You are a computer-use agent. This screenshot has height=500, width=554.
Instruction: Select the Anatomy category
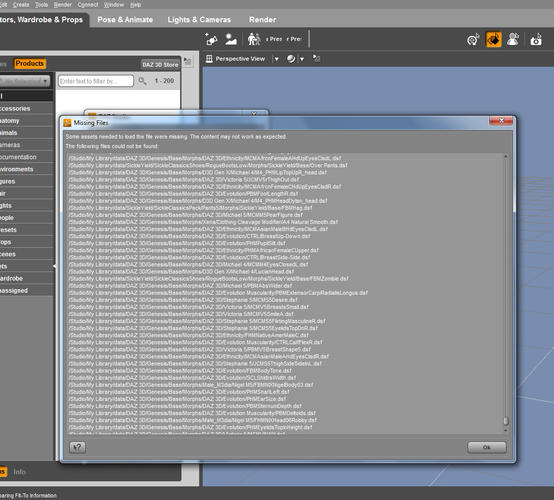coord(26,121)
